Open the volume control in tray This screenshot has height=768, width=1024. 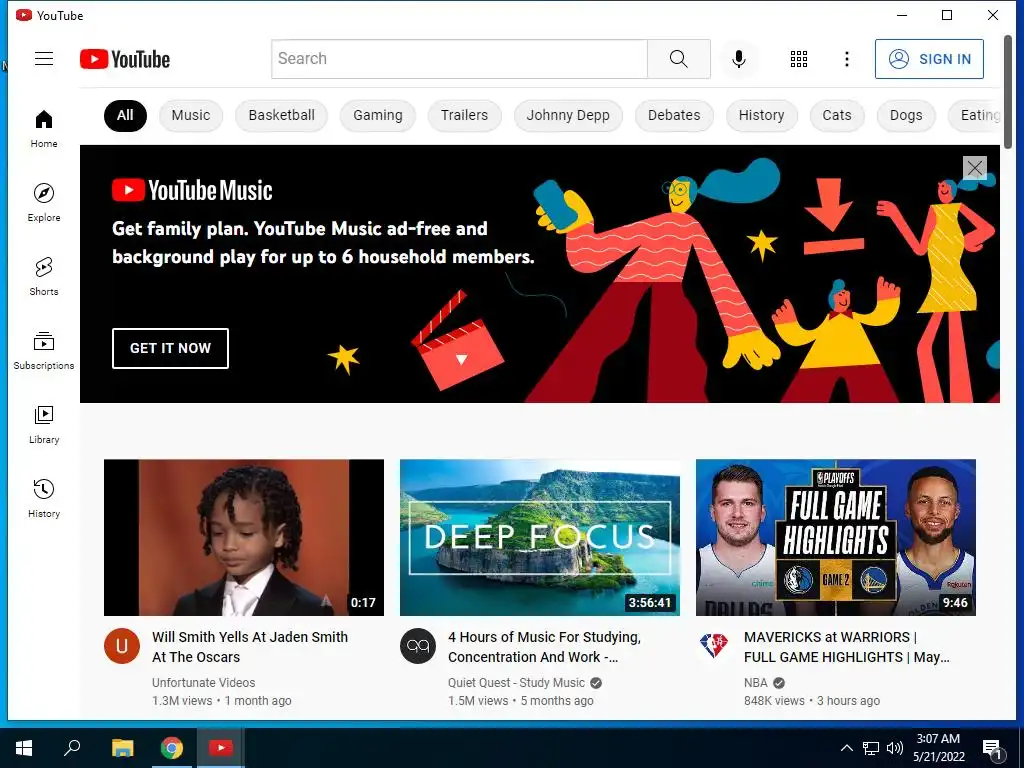coord(895,748)
